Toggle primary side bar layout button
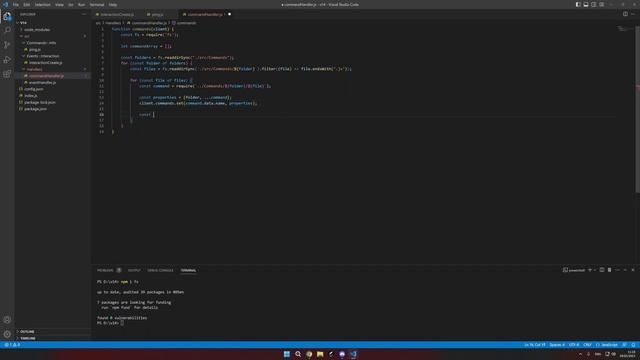The width and height of the screenshot is (640, 360). click(x=578, y=4)
